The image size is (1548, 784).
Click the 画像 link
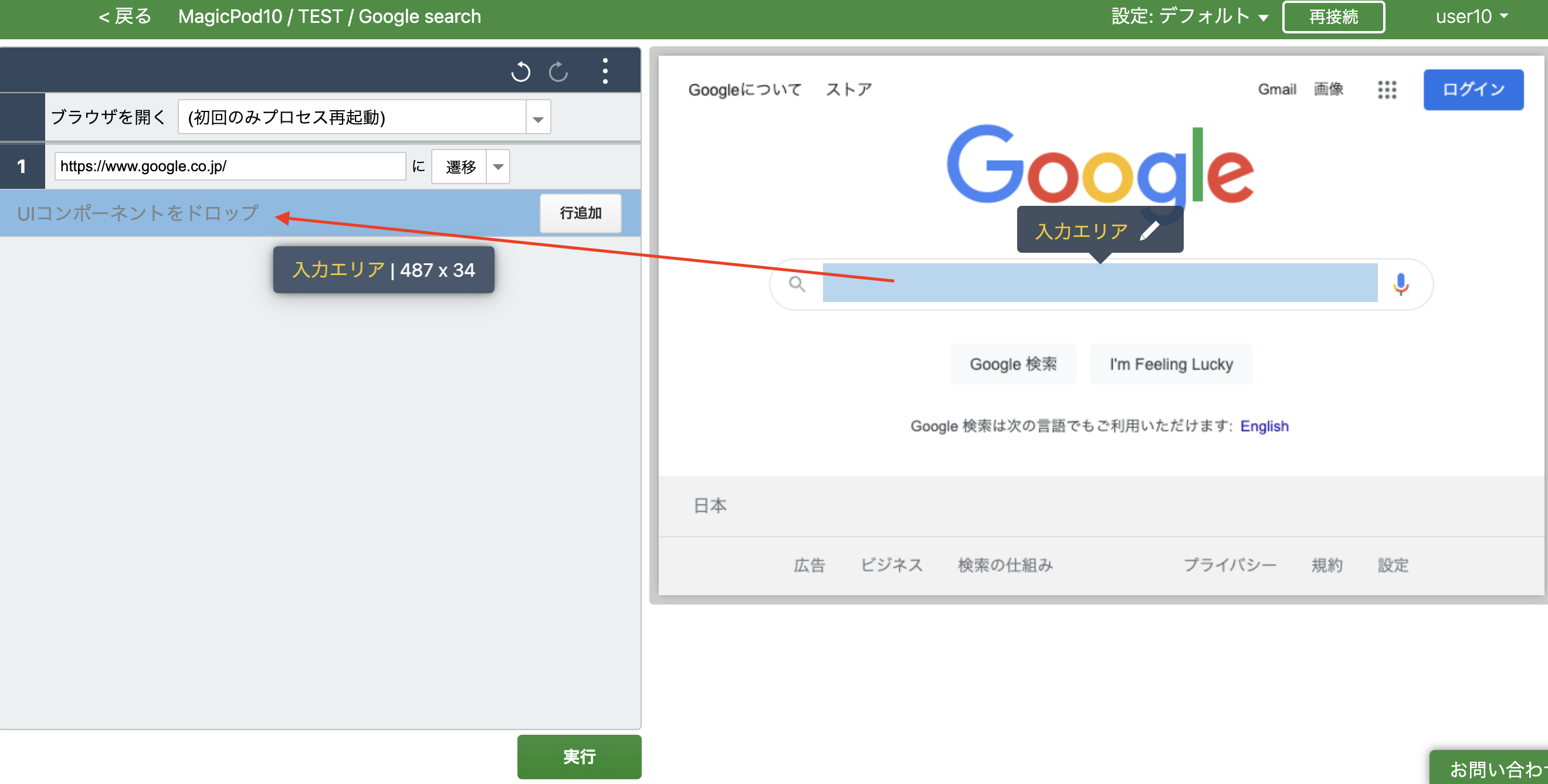pyautogui.click(x=1328, y=90)
